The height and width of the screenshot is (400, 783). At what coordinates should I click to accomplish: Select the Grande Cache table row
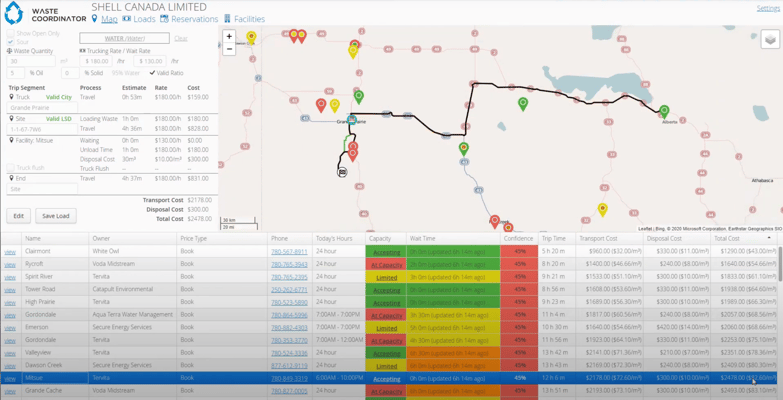[390, 391]
